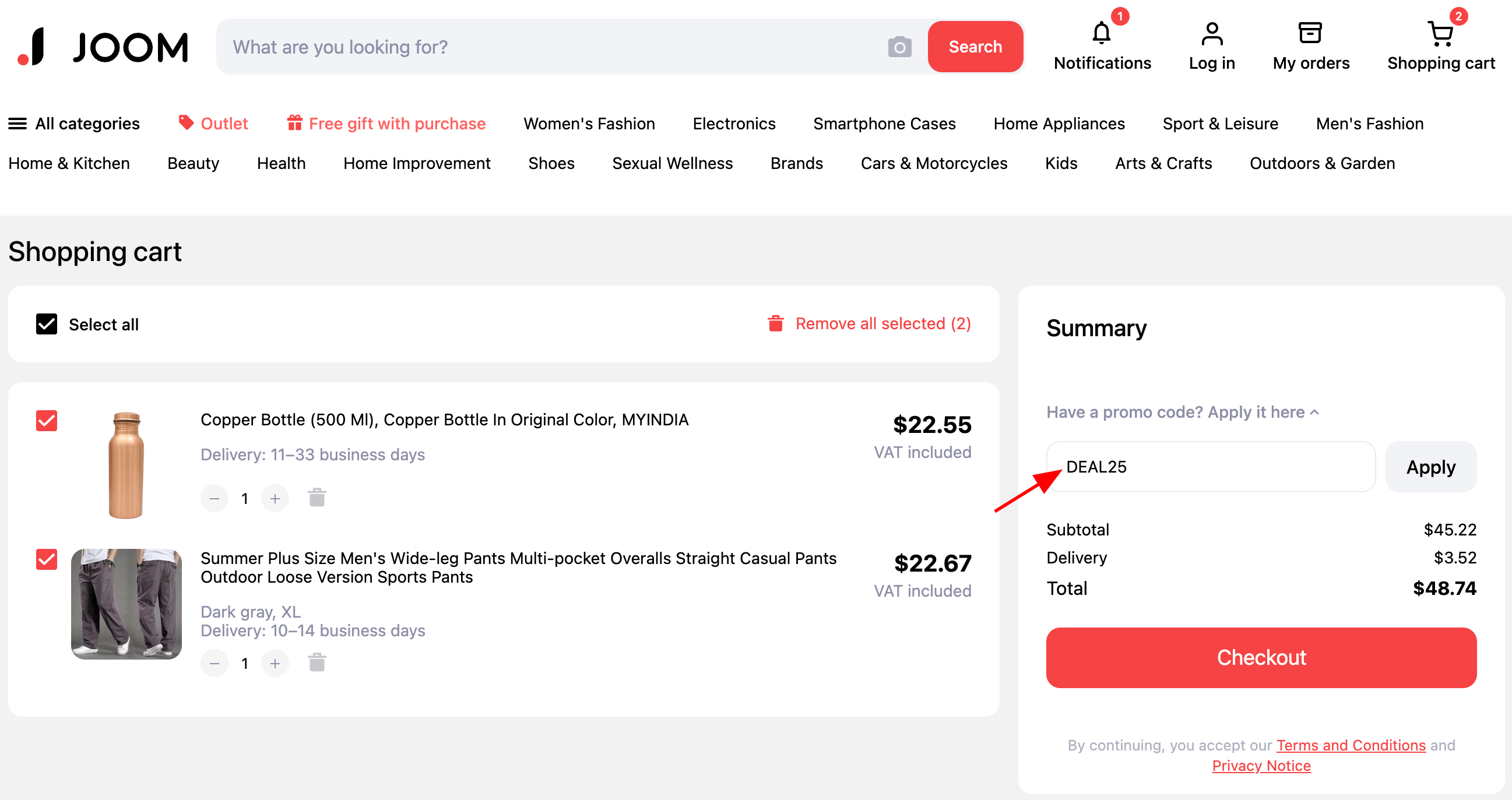The image size is (1512, 800).
Task: Open the All categories menu
Action: click(x=74, y=124)
